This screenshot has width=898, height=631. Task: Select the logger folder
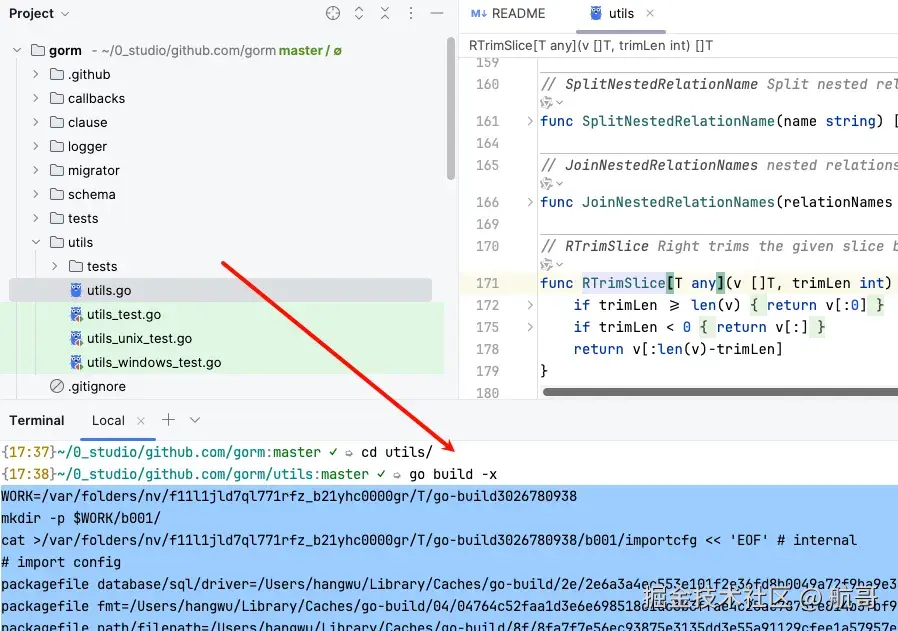[x=87, y=147]
